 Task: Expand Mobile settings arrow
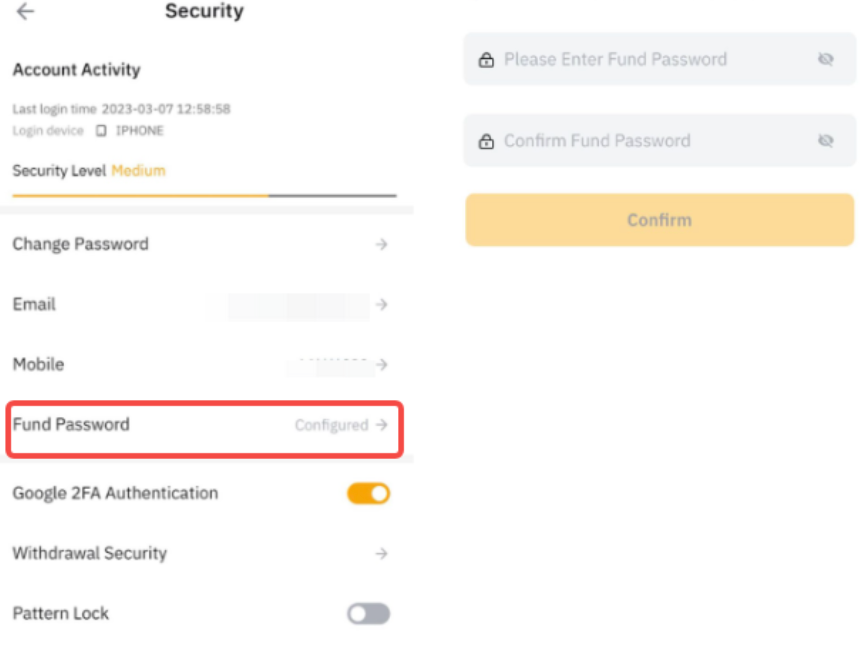(381, 365)
